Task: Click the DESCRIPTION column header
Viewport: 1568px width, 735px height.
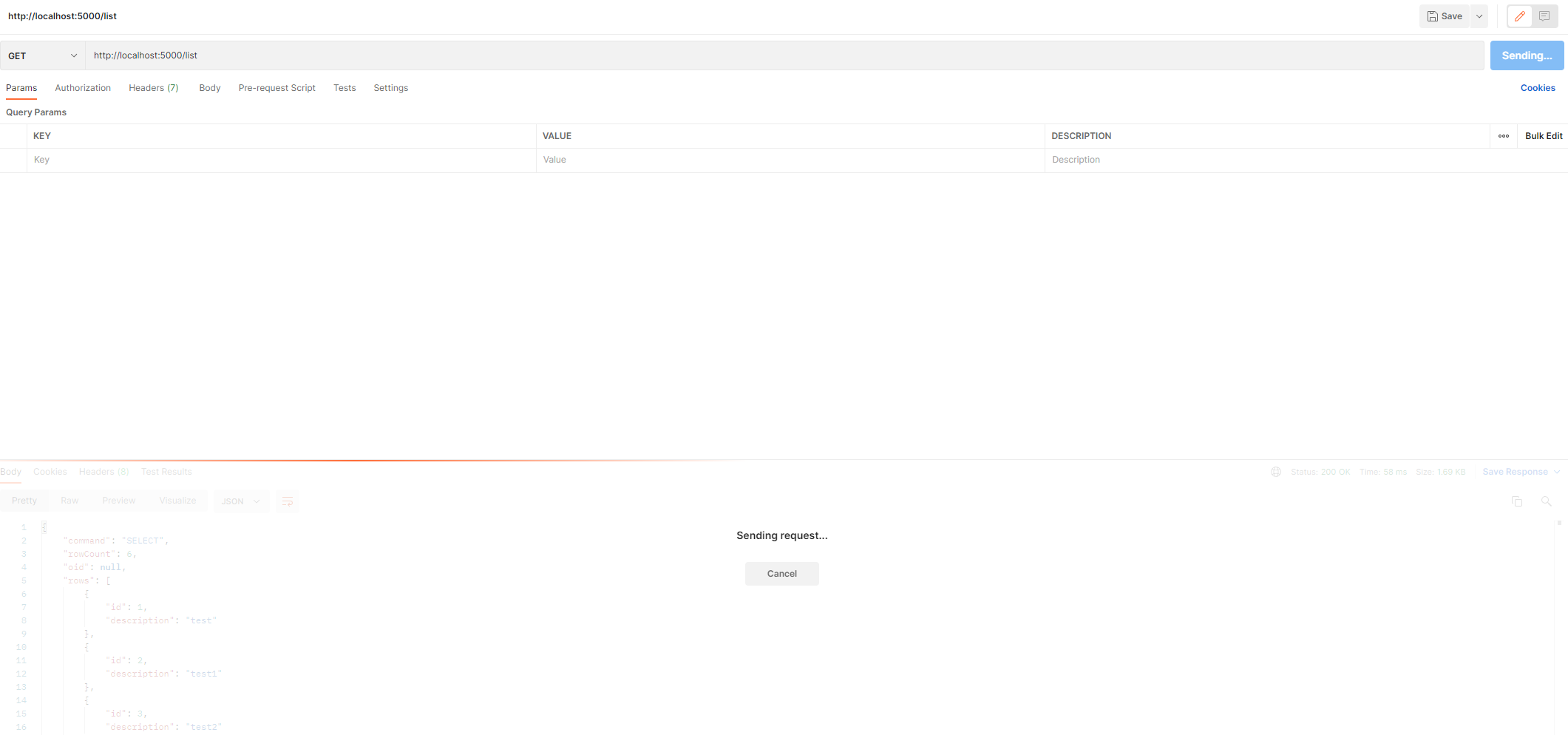Action: [1081, 136]
